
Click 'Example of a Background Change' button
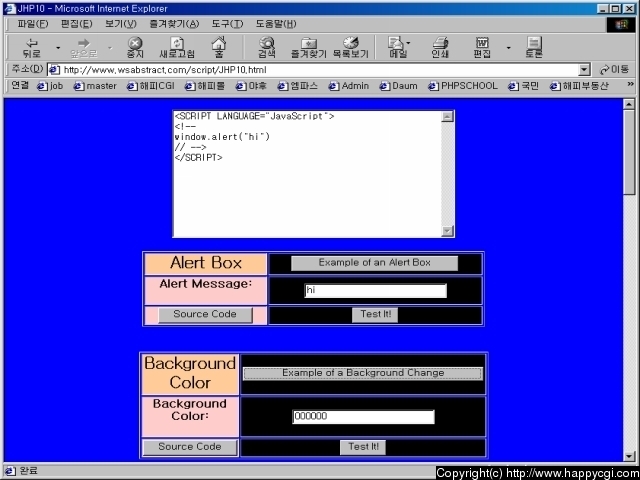(363, 373)
